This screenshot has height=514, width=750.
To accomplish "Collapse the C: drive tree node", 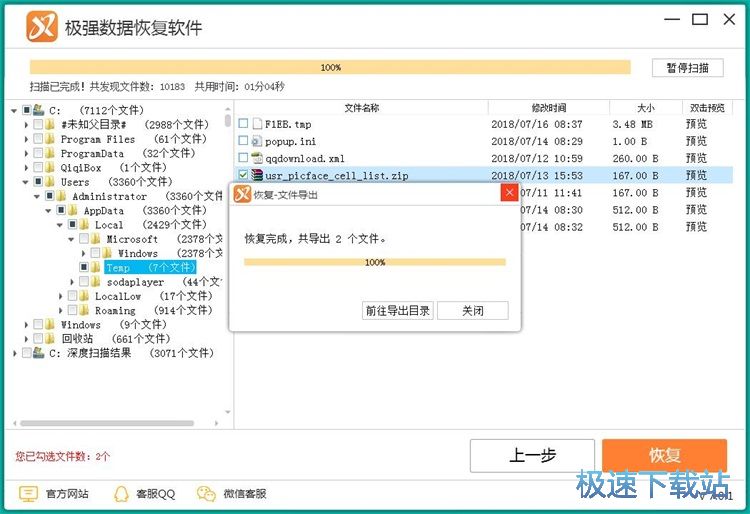I will [15, 111].
